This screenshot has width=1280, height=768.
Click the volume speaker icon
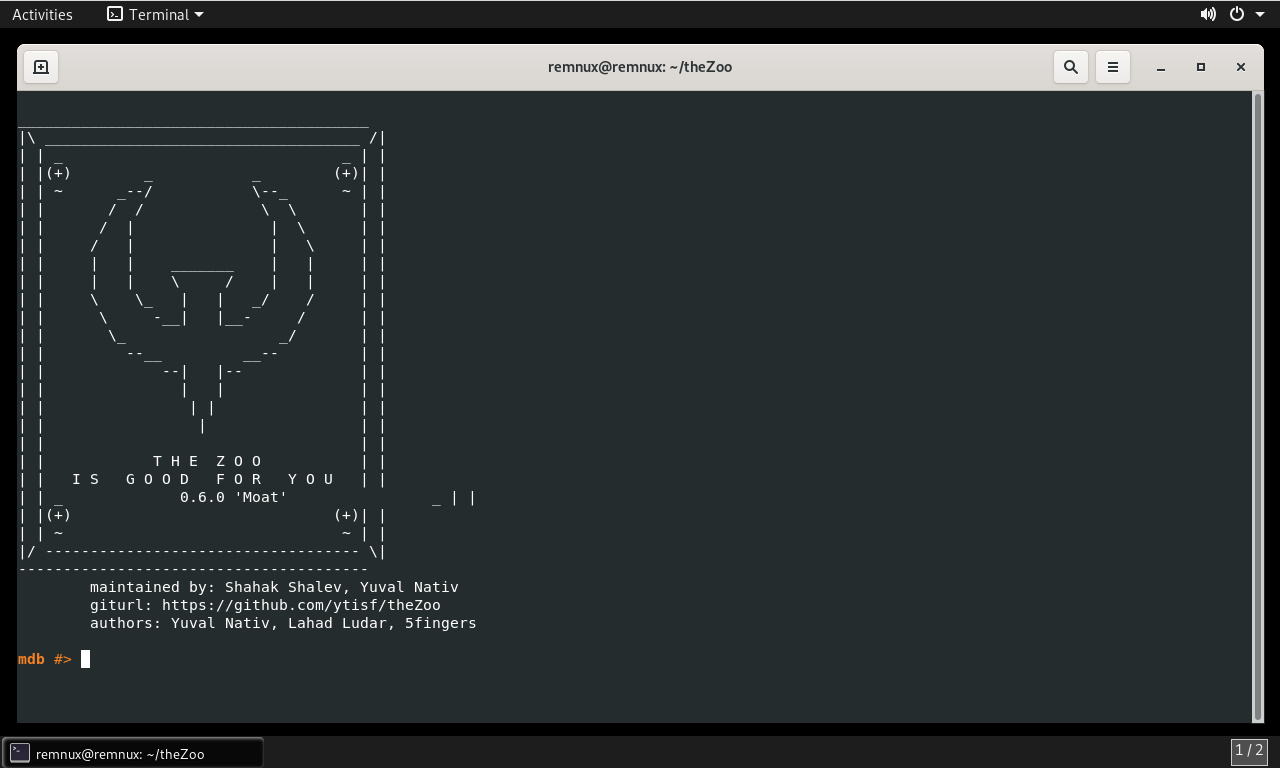(1208, 14)
